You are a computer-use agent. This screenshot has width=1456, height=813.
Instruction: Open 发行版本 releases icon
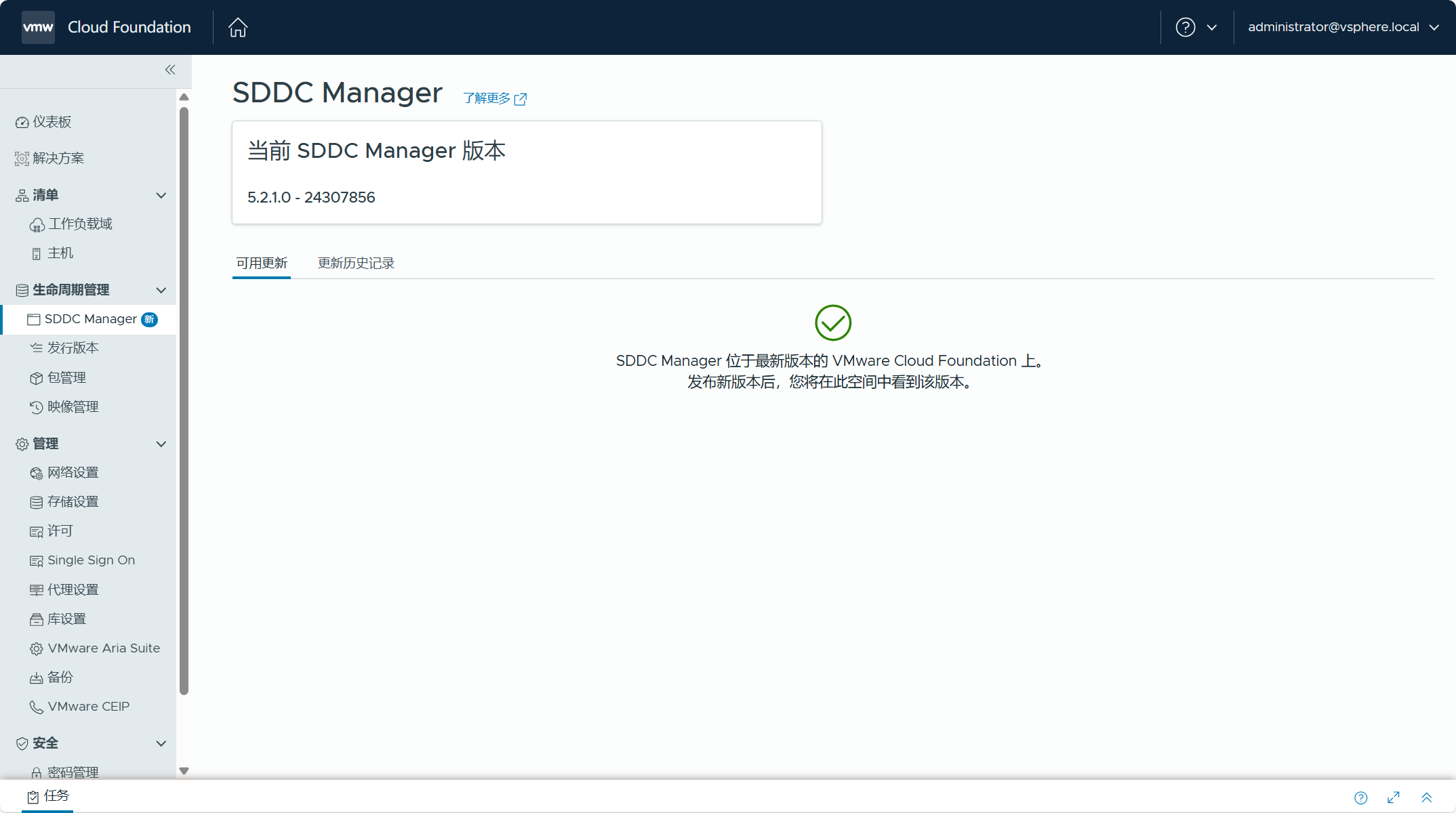[37, 348]
